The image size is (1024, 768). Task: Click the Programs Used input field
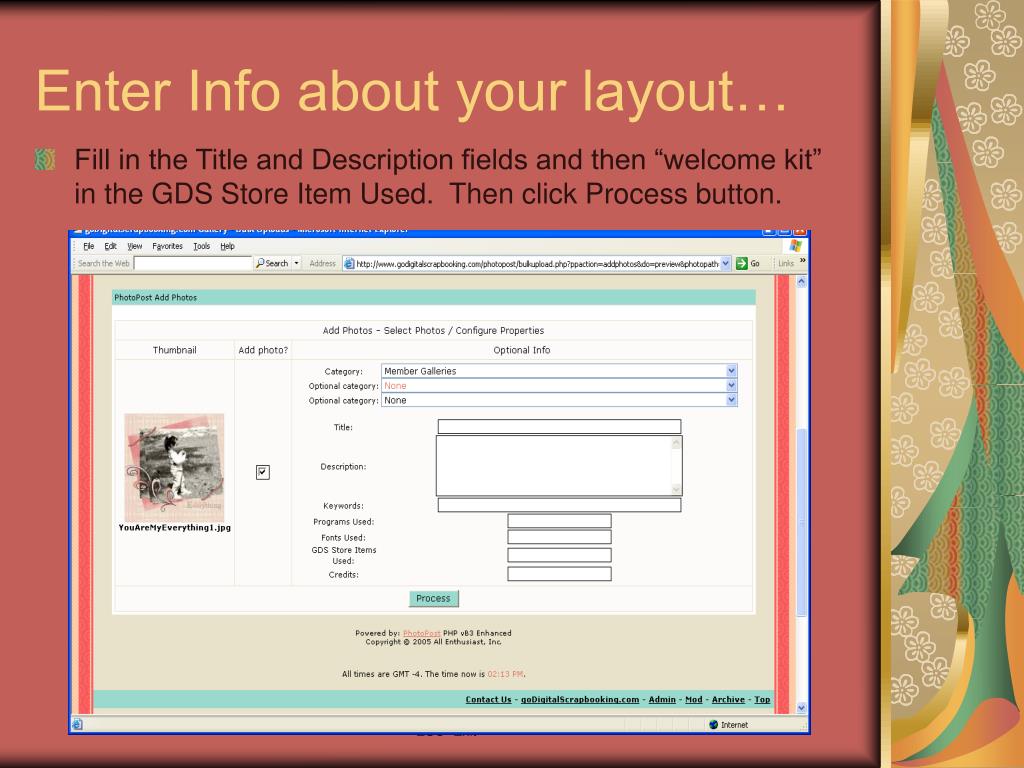[559, 520]
